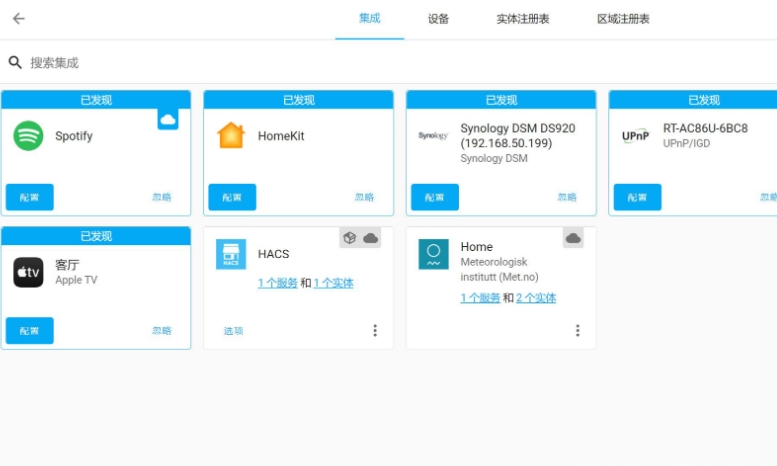Go back with the arrow icon
The height and width of the screenshot is (466, 777).
[x=19, y=19]
